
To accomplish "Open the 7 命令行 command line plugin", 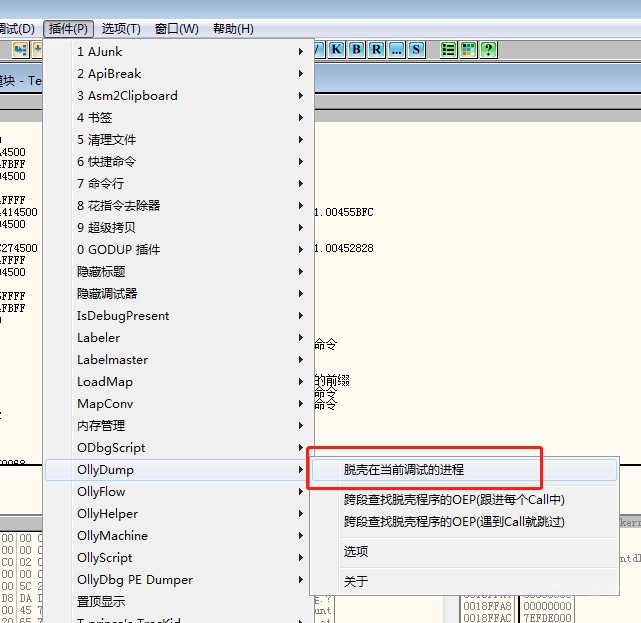I will 179,184.
